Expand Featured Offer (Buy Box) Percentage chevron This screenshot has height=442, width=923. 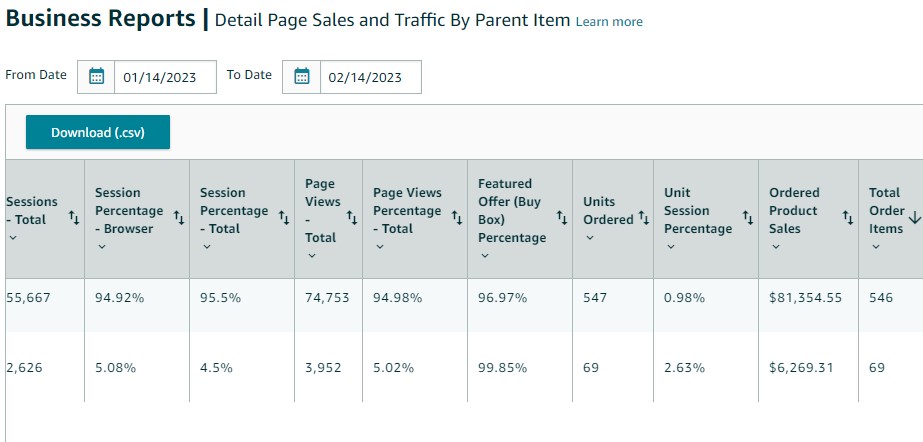(485, 256)
